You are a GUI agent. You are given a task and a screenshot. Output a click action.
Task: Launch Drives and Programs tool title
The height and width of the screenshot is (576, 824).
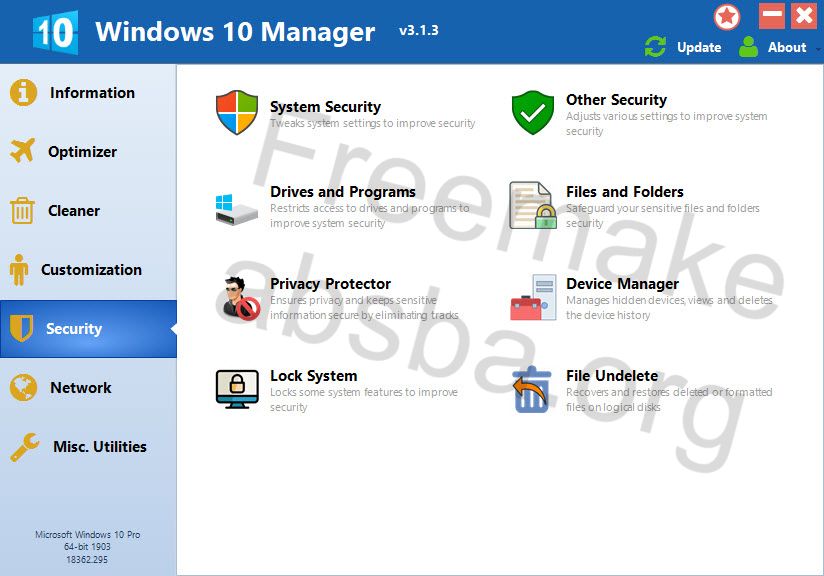coord(343,192)
